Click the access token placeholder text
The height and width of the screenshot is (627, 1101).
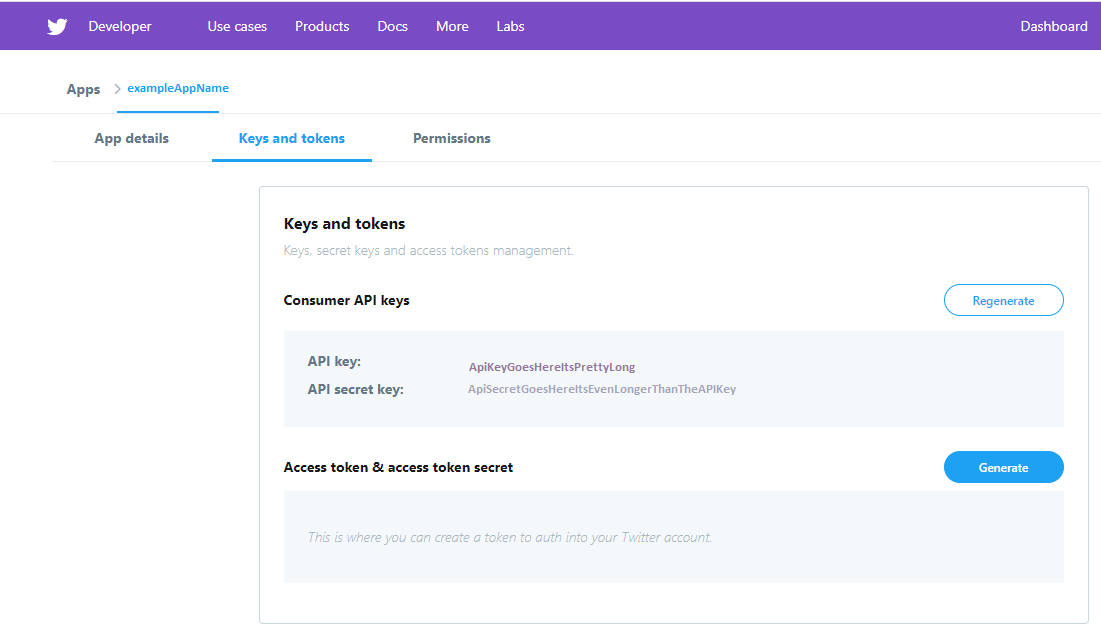click(510, 537)
